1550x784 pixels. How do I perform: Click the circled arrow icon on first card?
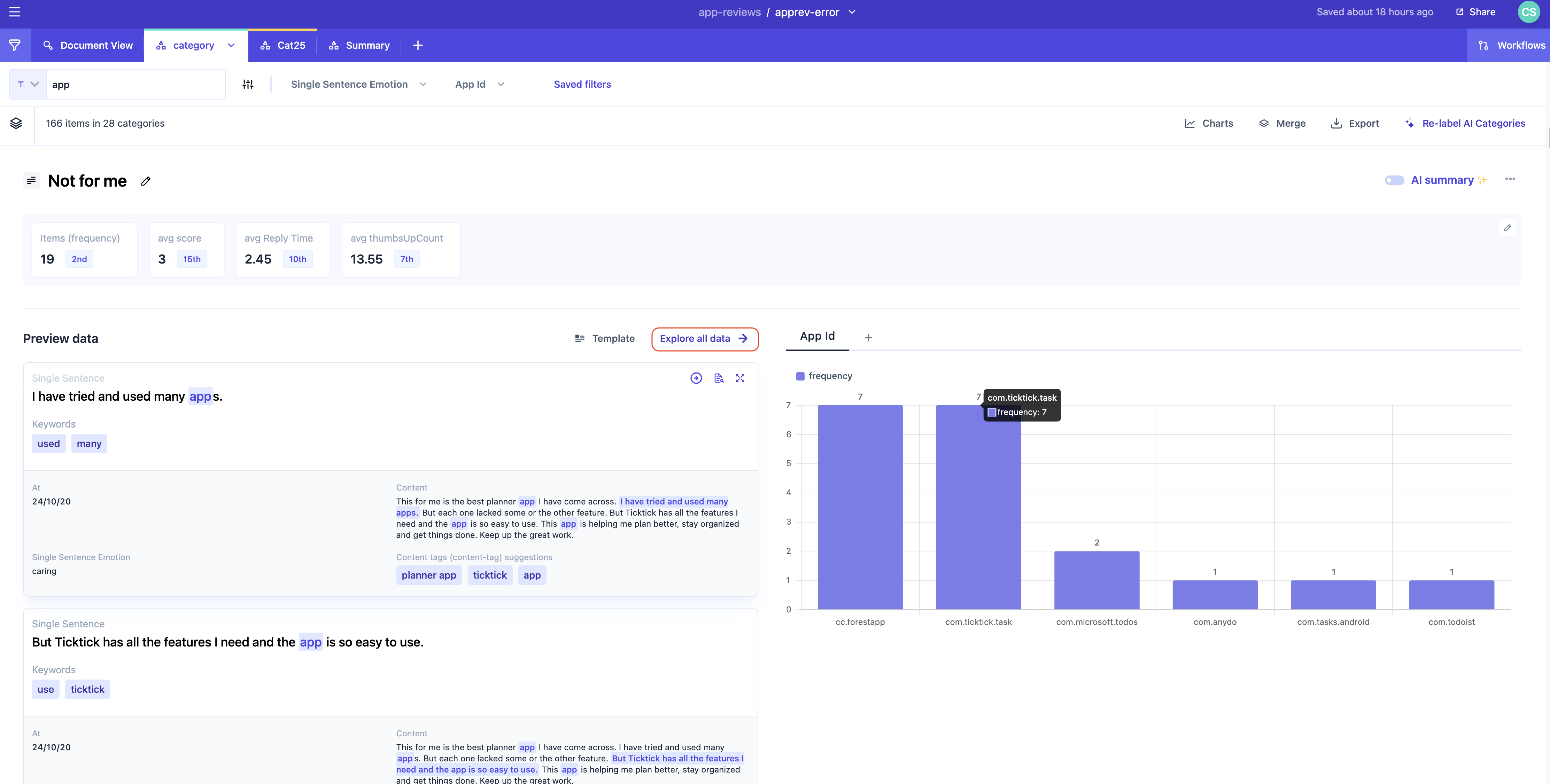click(696, 378)
